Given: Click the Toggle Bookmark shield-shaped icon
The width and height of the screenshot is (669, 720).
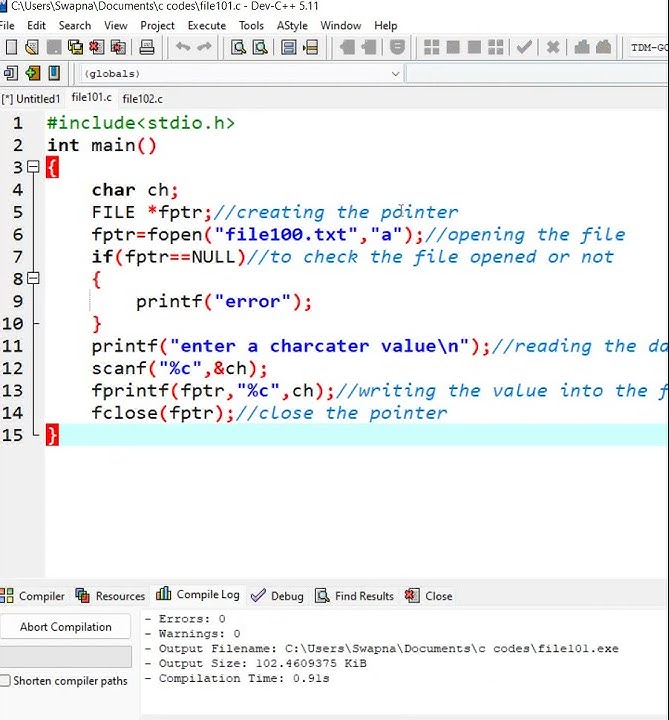Looking at the screenshot, I should pos(397,47).
